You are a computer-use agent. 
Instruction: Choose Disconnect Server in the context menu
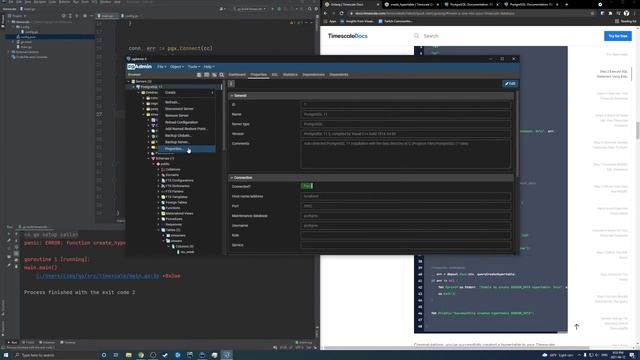point(187,109)
